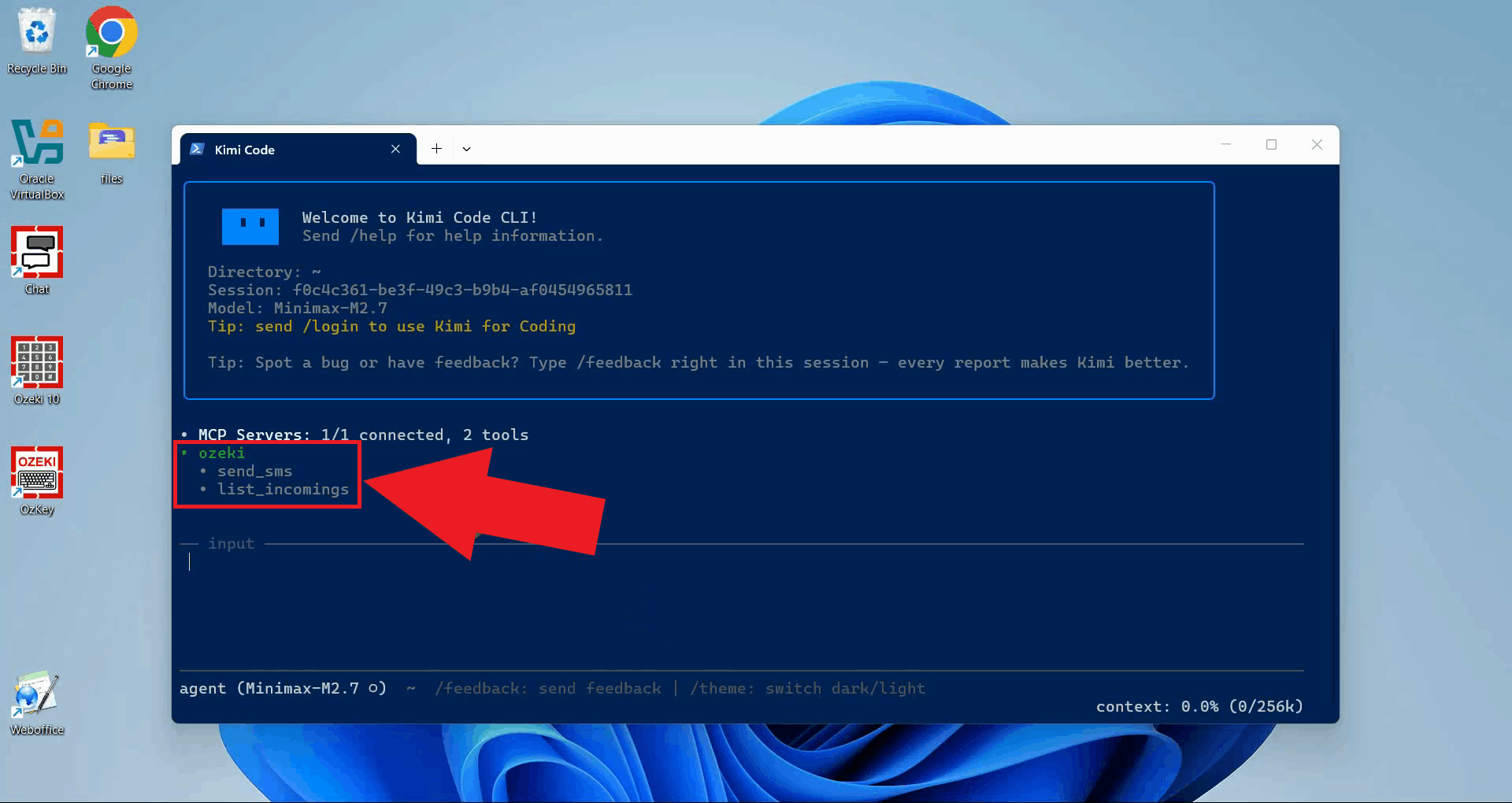Viewport: 1512px width, 803px height.
Task: Click the Directory: ~ line
Action: pyautogui.click(x=264, y=272)
